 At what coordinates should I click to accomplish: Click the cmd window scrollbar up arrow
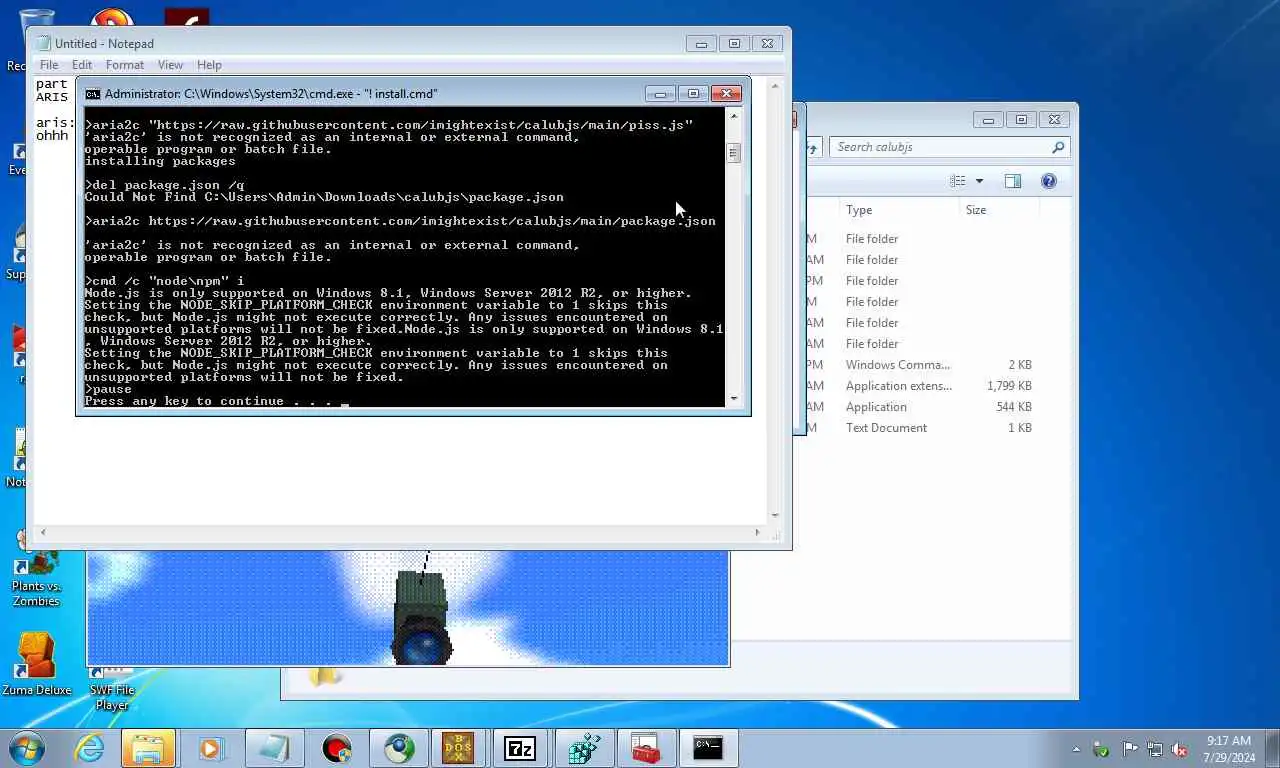[x=734, y=116]
